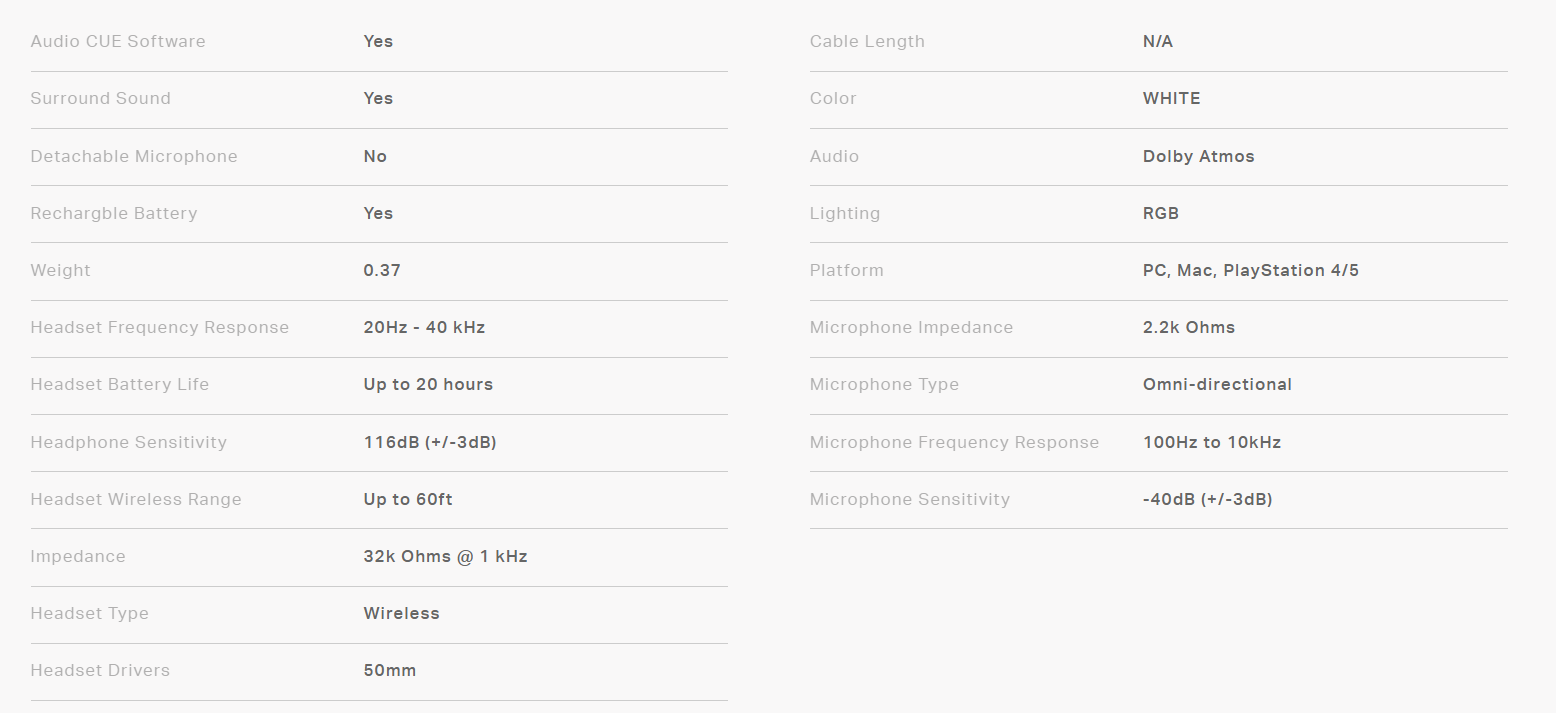Click the Omni-directional microphone type value
The height and width of the screenshot is (713, 1556).
[x=1217, y=385]
